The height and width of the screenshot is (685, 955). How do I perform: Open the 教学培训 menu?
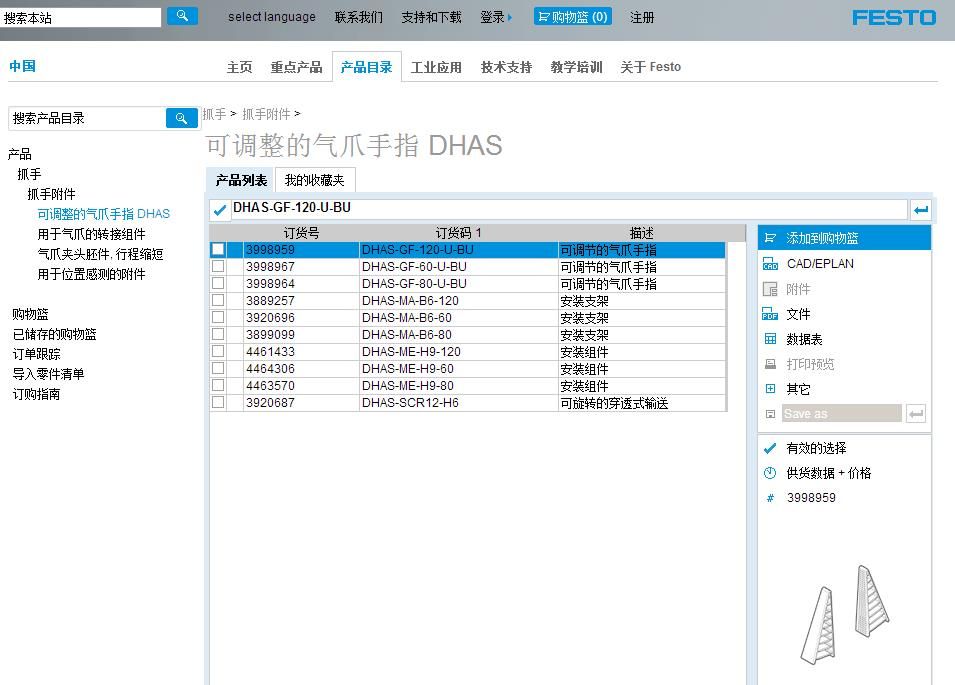(x=576, y=67)
